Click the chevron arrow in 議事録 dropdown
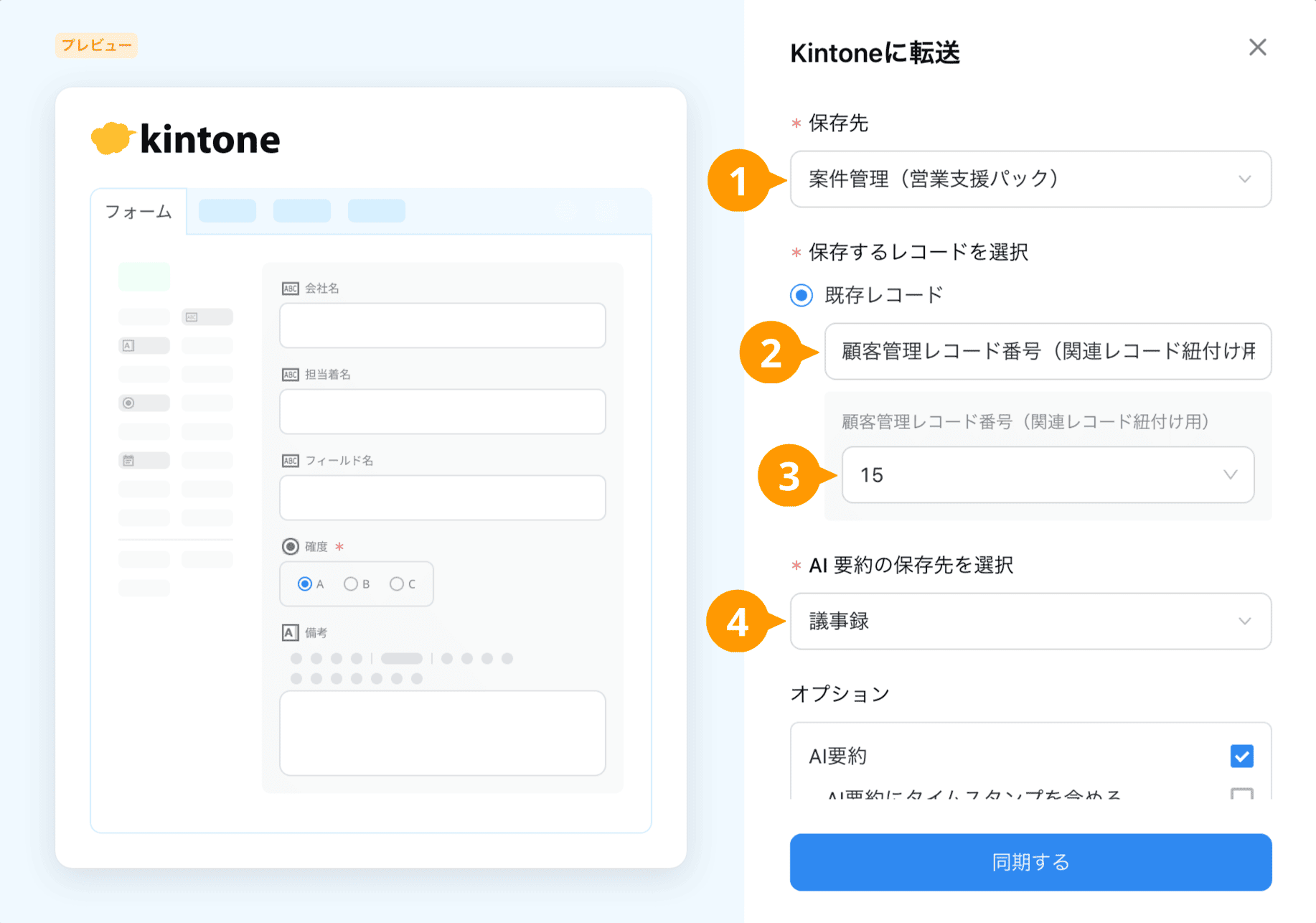The width and height of the screenshot is (1316, 923). [x=1244, y=621]
